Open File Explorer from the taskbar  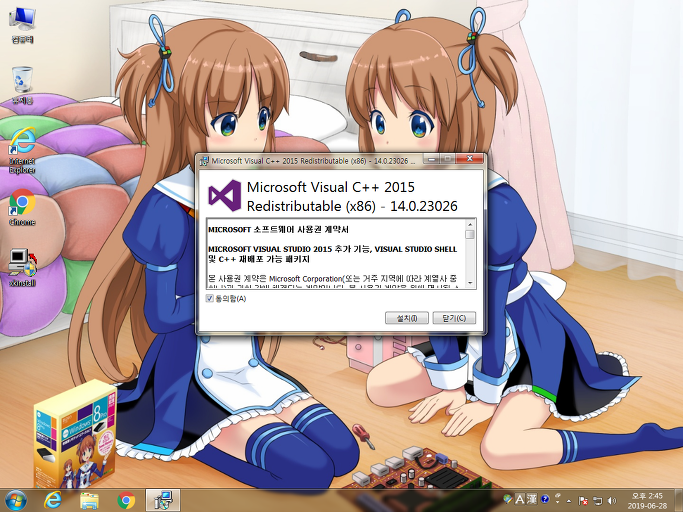pyautogui.click(x=89, y=500)
